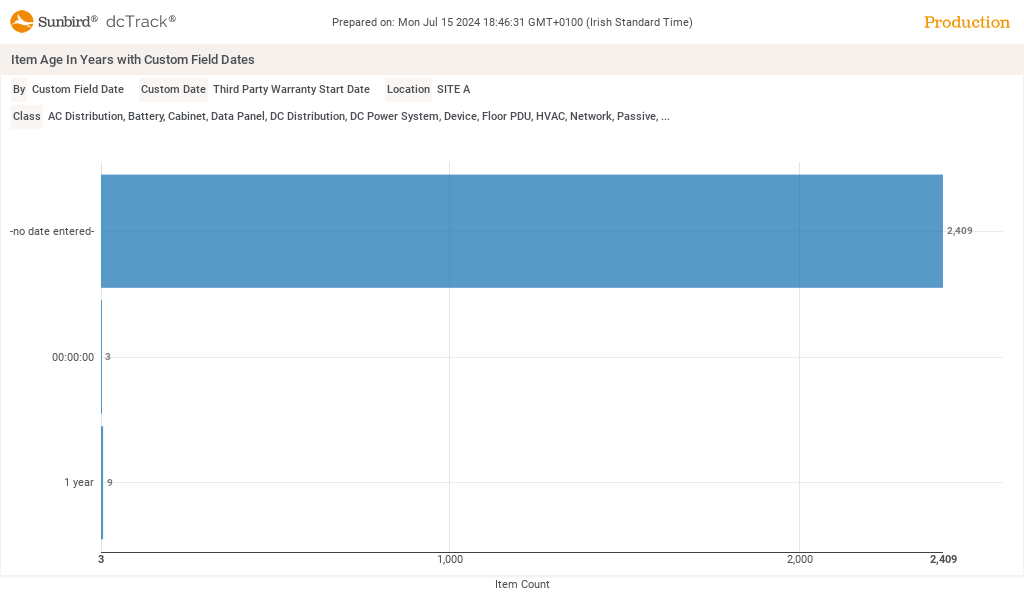Select the Custom Field Date filter value
Image resolution: width=1024 pixels, height=602 pixels.
[x=78, y=89]
